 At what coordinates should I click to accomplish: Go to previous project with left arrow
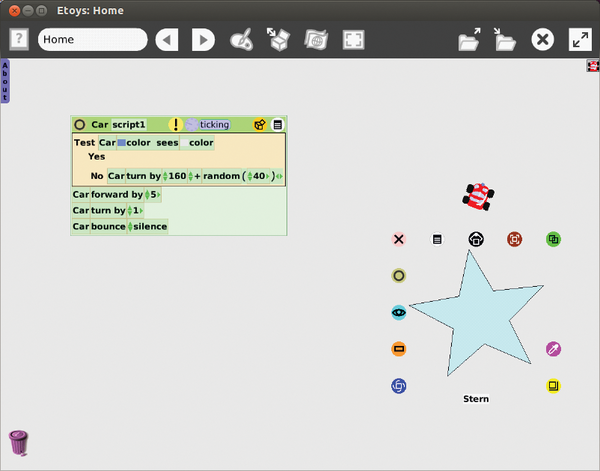point(167,39)
